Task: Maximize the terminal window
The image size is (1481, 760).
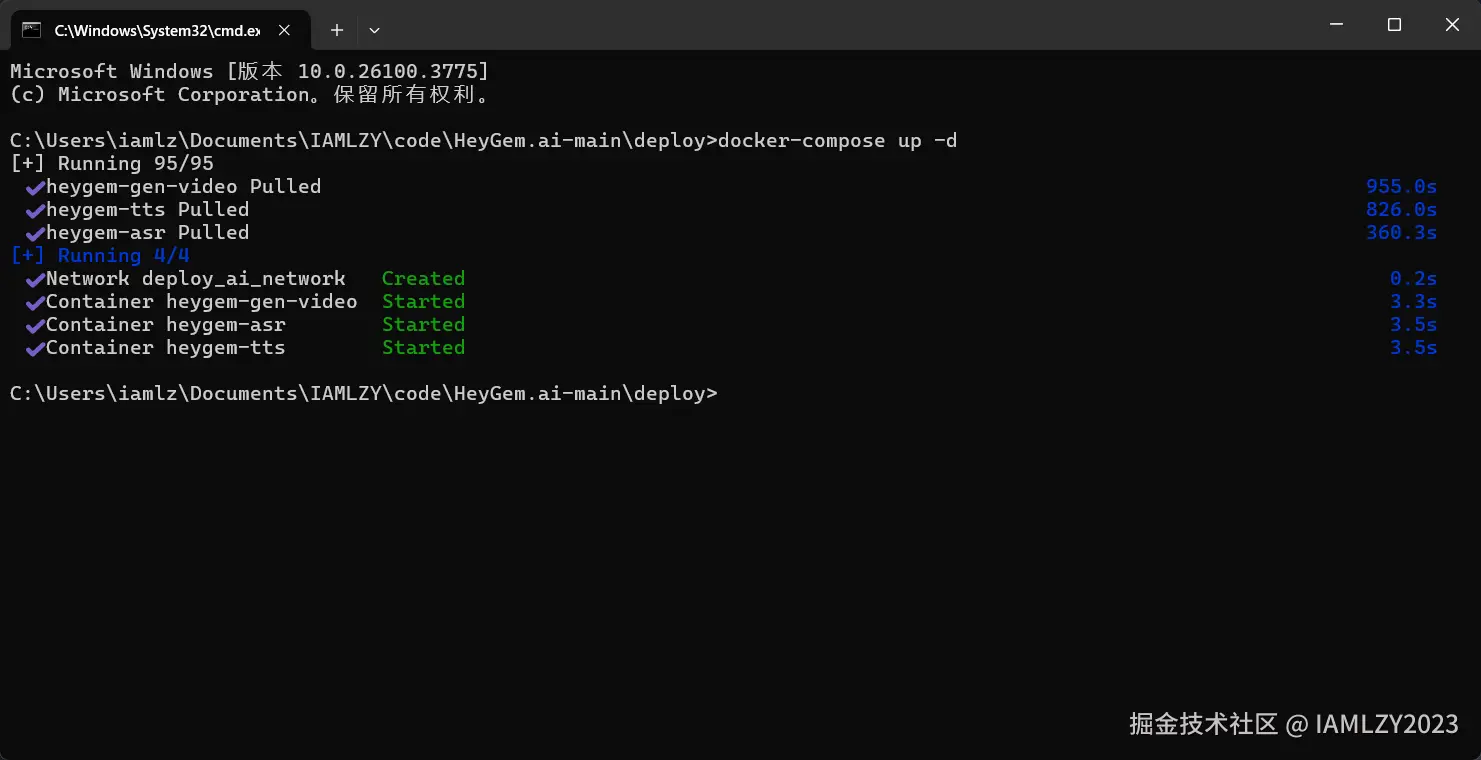Action: [x=1394, y=25]
